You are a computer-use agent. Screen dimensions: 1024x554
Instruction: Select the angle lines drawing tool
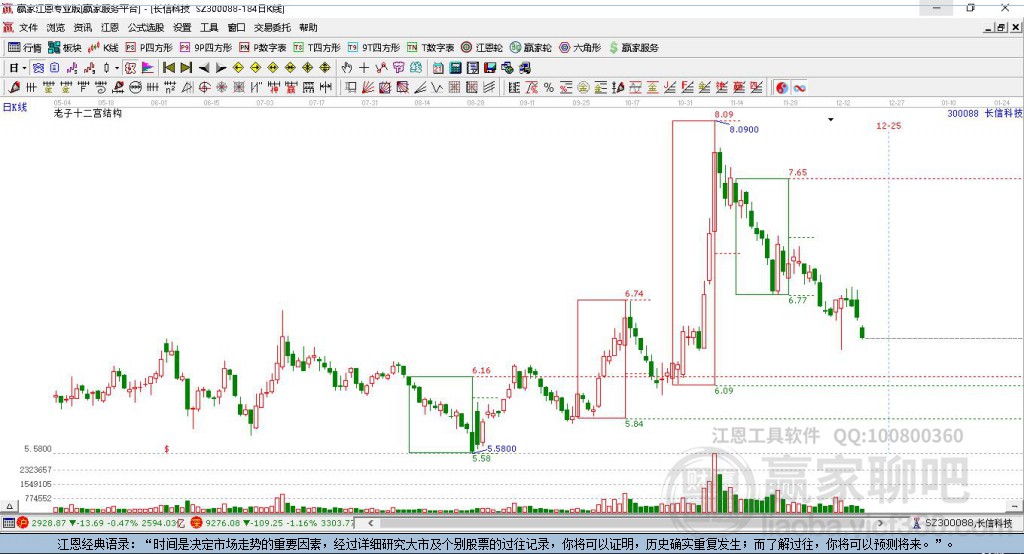(420, 88)
